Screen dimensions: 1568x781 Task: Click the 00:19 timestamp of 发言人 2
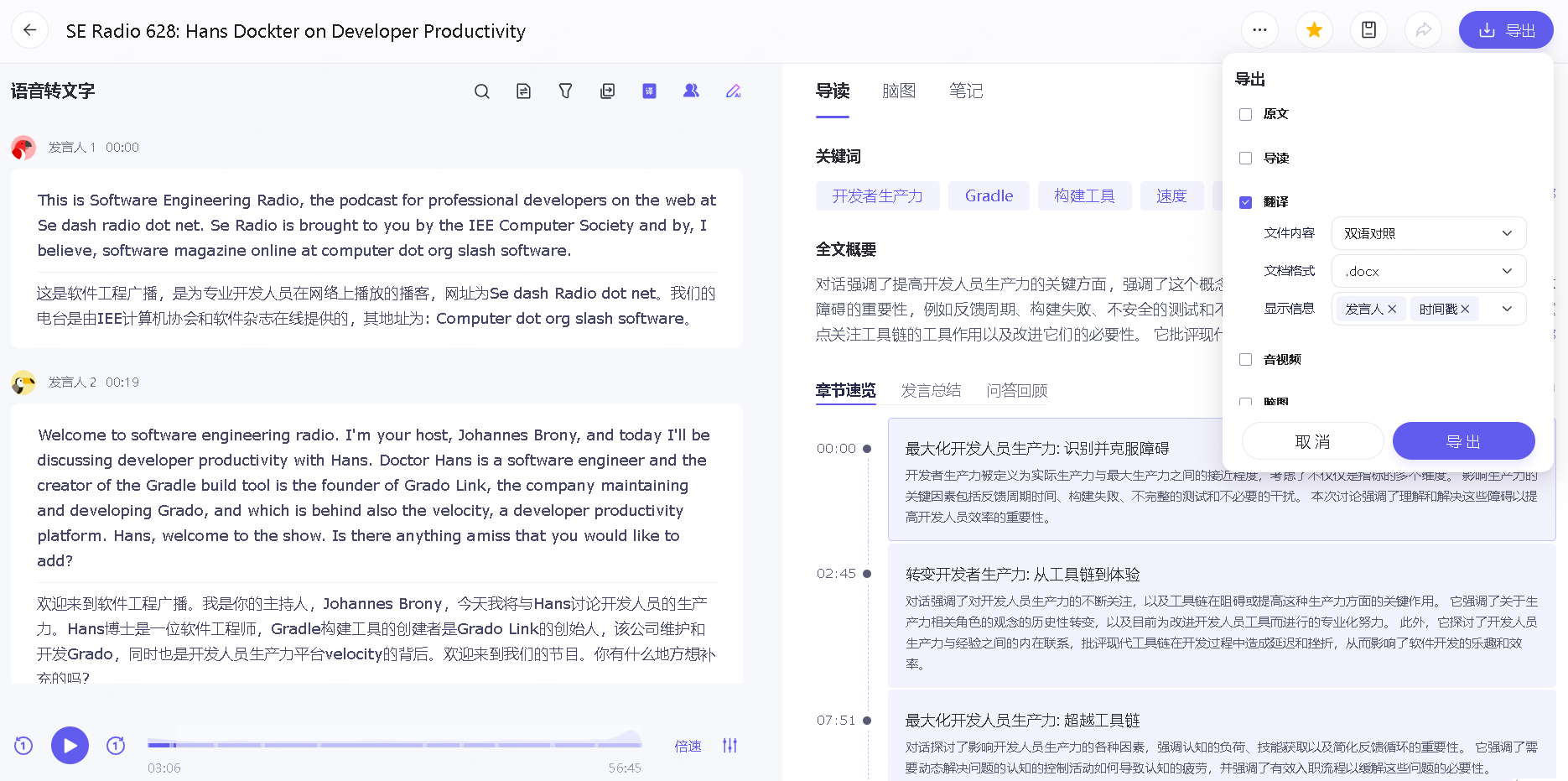point(122,383)
